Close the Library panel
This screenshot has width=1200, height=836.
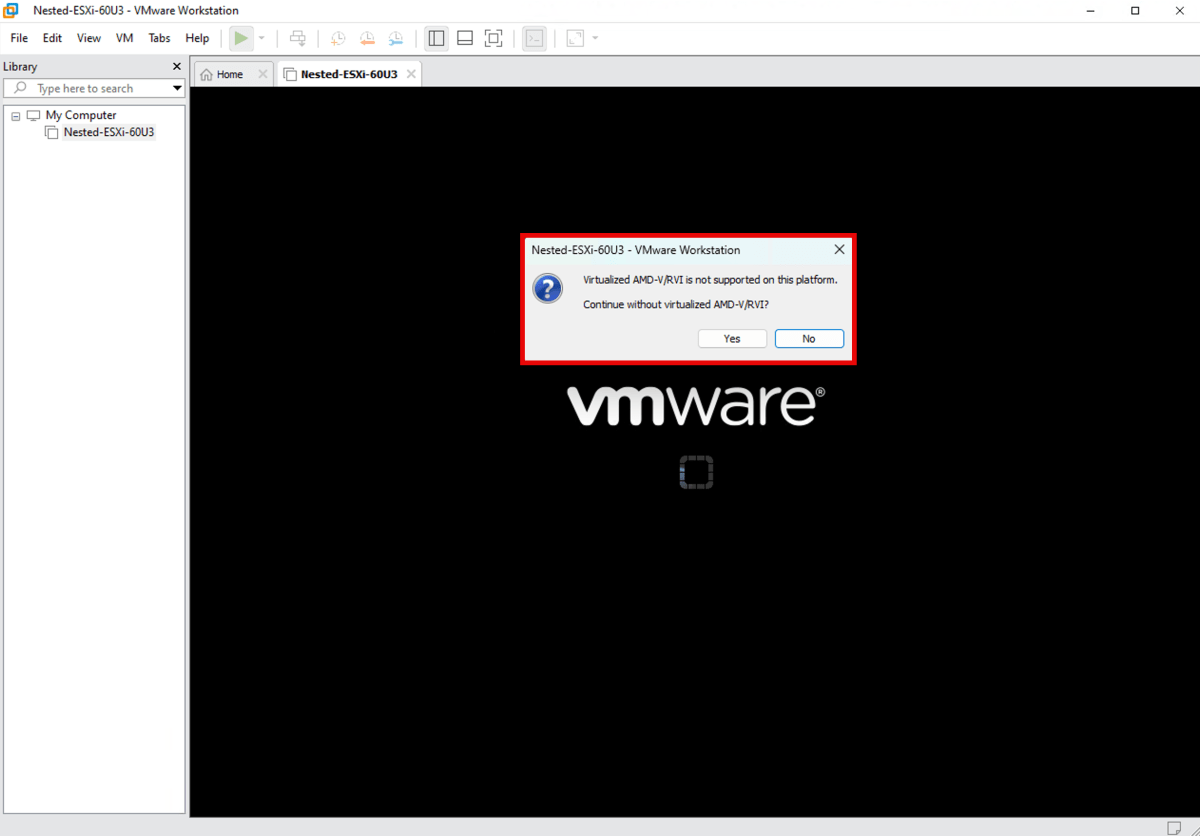[177, 67]
